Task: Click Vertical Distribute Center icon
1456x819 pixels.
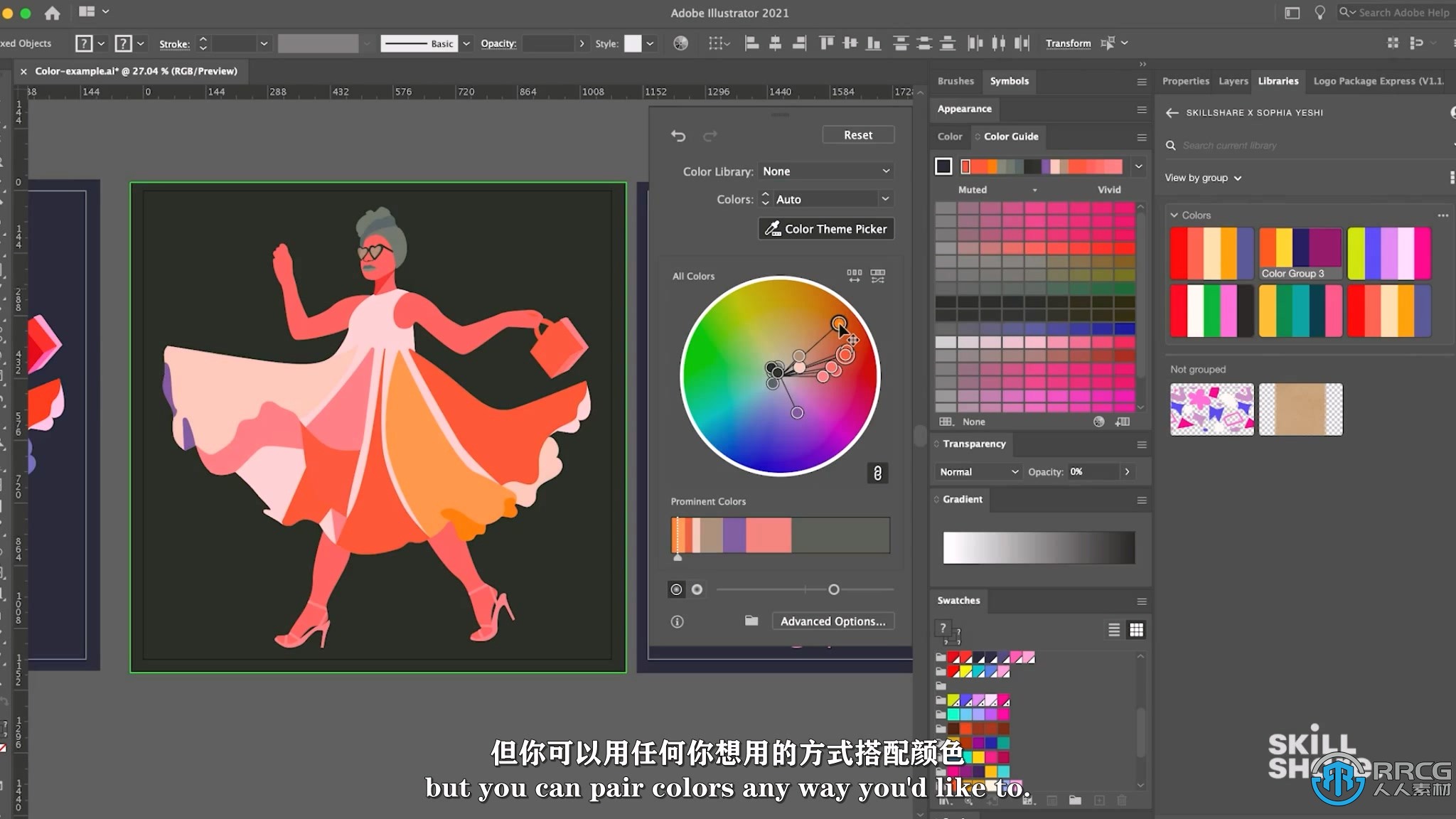Action: pos(924,43)
